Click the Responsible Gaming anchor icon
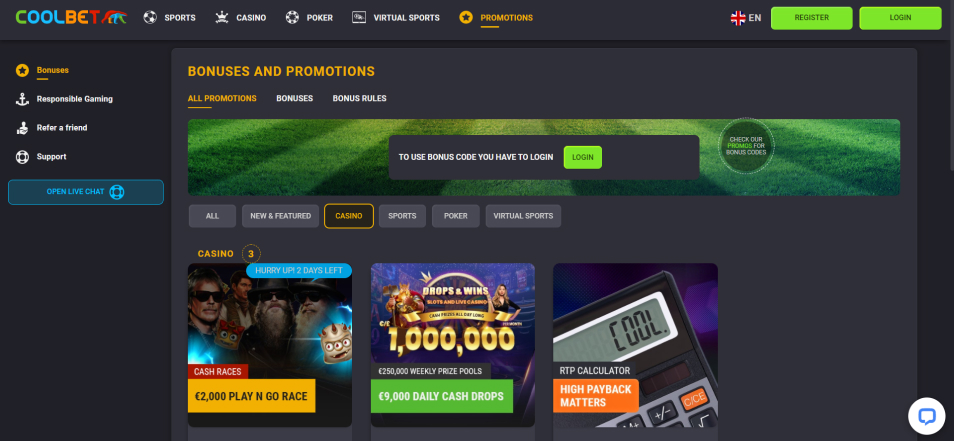 (23, 99)
